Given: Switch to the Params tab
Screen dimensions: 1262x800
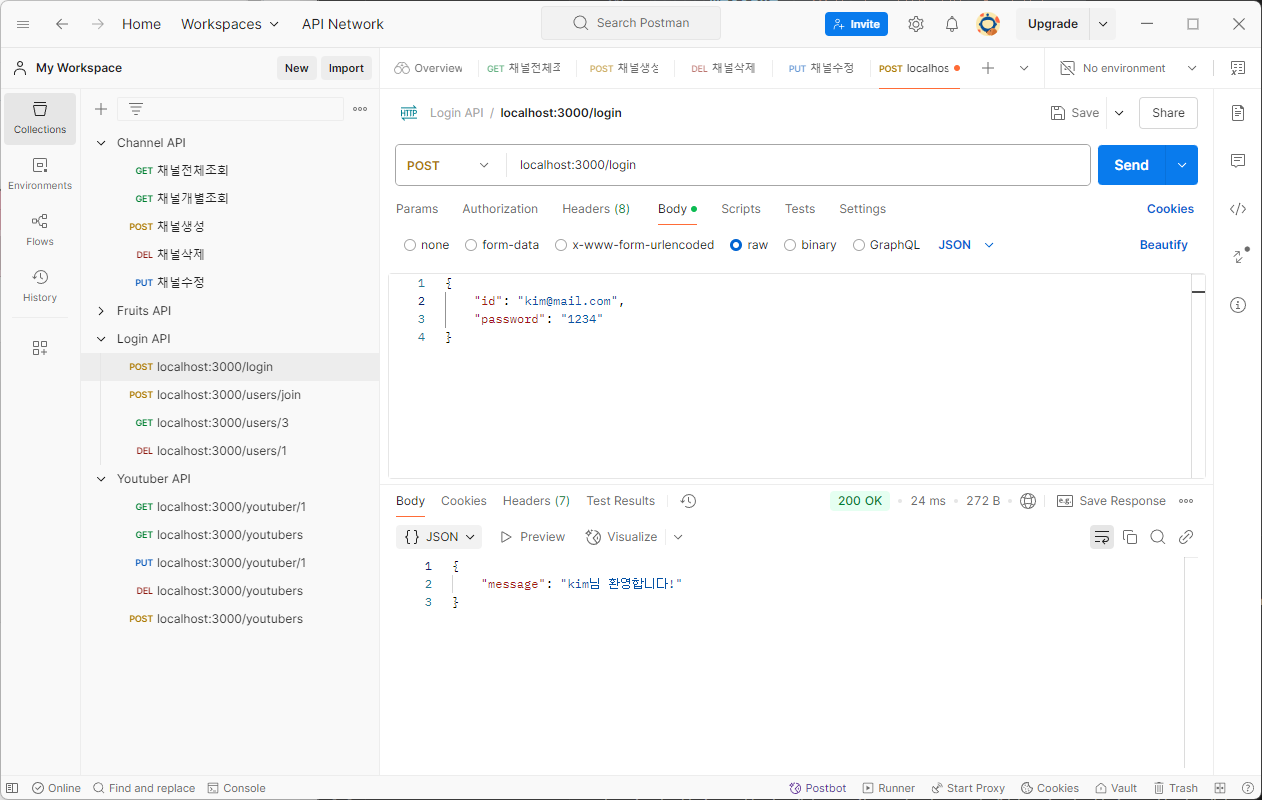Looking at the screenshot, I should click(x=417, y=209).
